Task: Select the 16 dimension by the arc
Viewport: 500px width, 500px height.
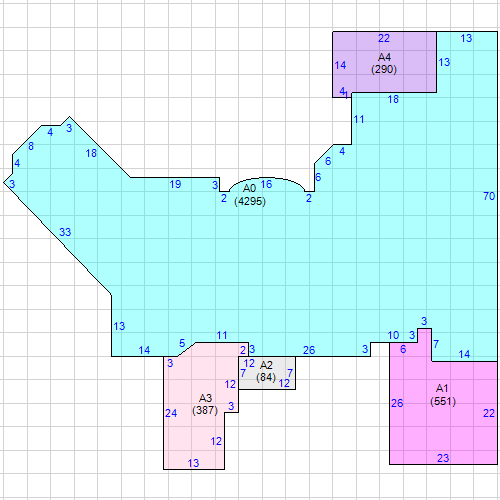Action: click(x=266, y=184)
